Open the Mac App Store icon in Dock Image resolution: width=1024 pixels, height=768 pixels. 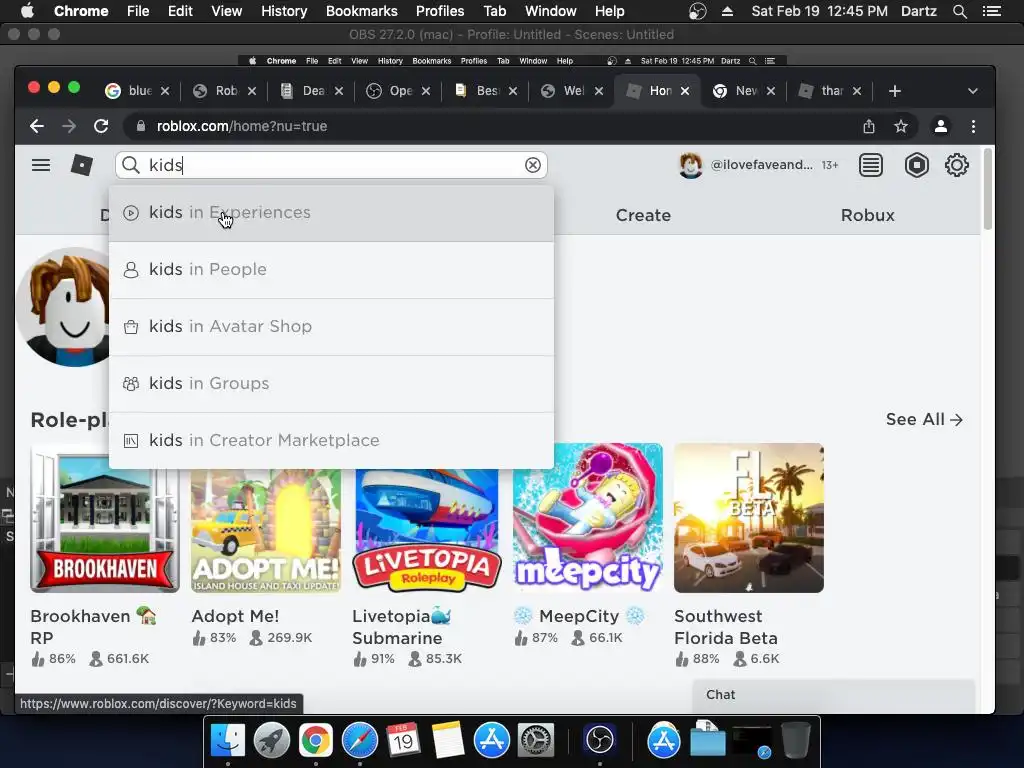[492, 741]
